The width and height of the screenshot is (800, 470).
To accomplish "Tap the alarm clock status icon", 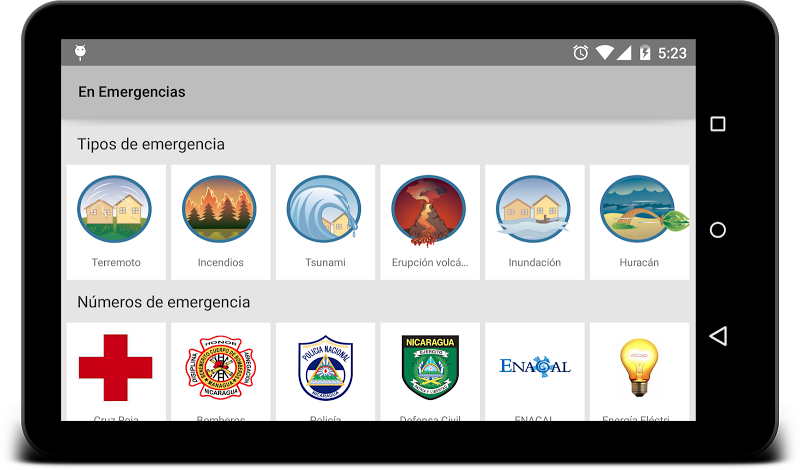I will [581, 53].
